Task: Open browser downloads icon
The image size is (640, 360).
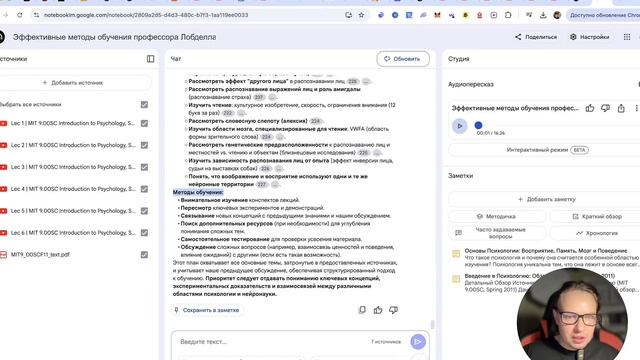Action: click(543, 15)
